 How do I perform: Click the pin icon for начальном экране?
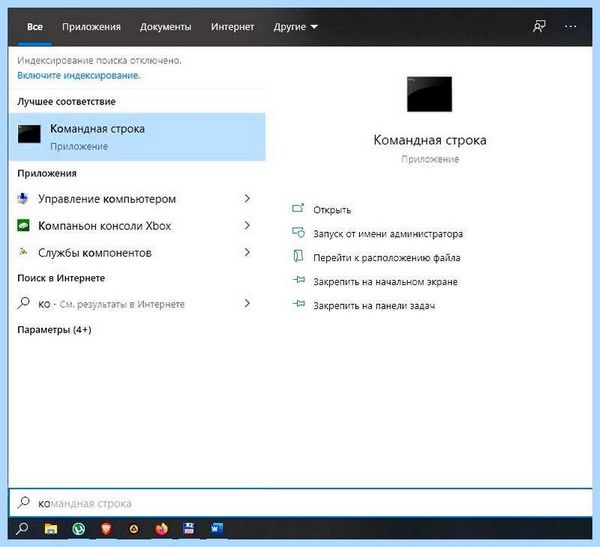[x=299, y=281]
